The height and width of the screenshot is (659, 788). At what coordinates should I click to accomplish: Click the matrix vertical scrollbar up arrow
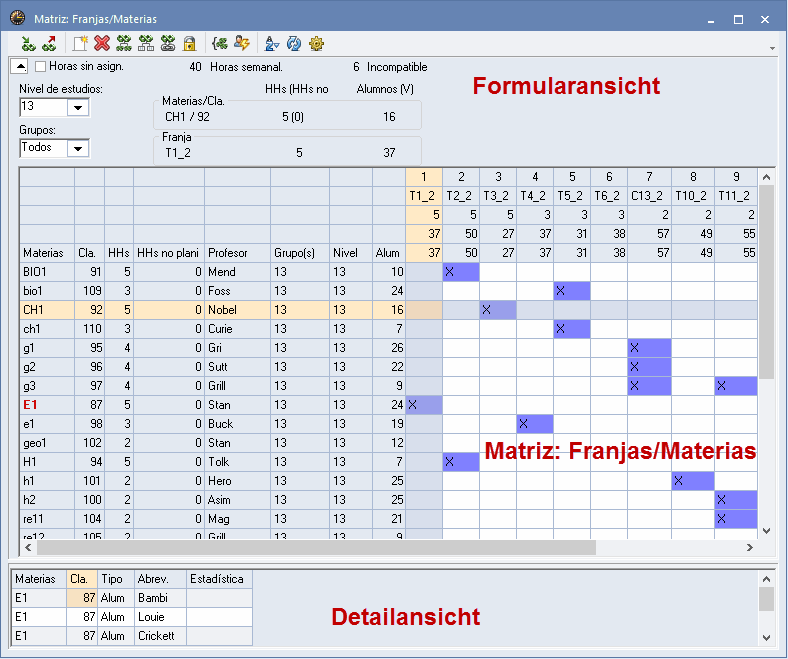point(766,177)
